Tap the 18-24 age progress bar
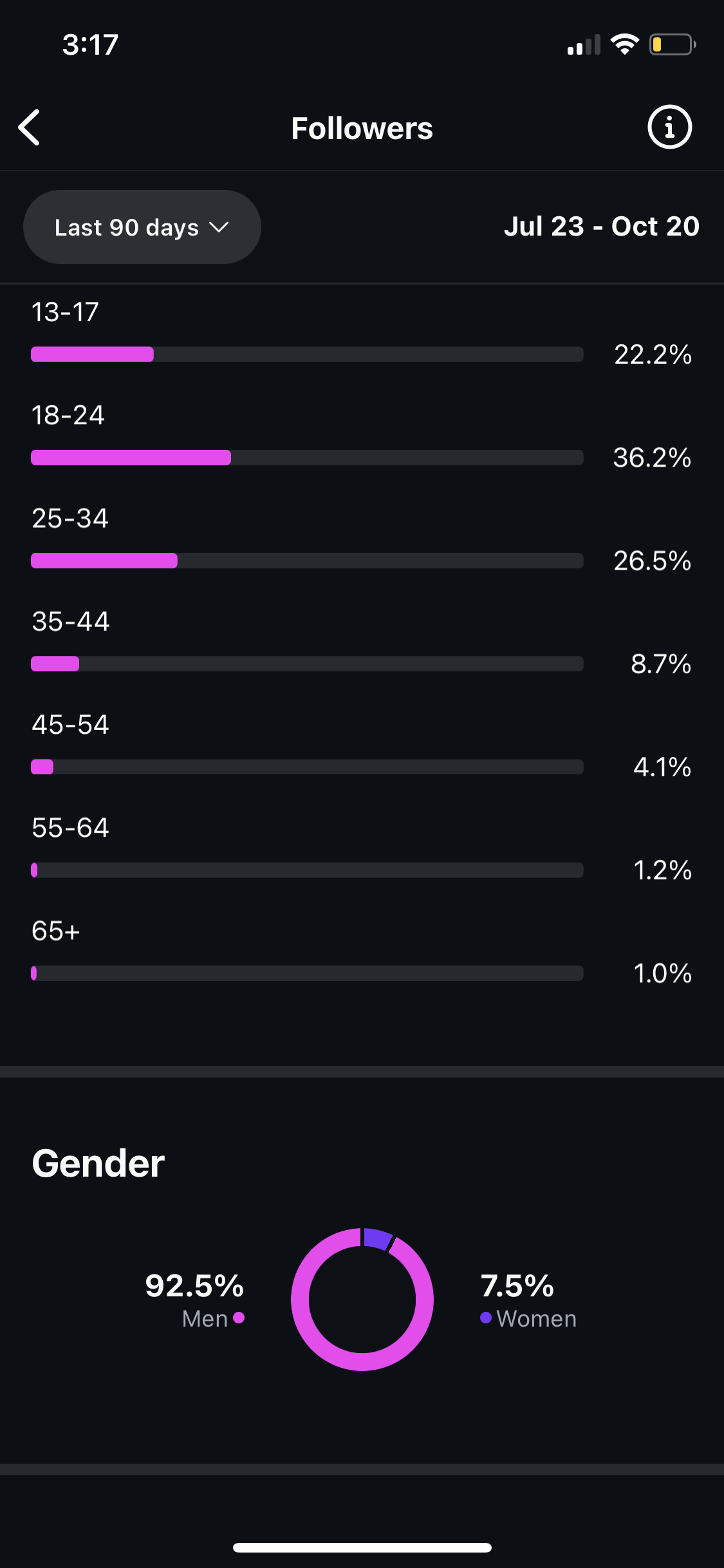 coord(307,458)
